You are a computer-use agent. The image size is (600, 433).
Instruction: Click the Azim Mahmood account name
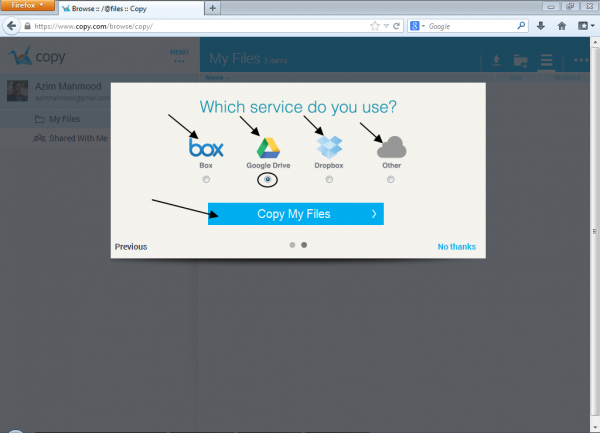pyautogui.click(x=68, y=86)
